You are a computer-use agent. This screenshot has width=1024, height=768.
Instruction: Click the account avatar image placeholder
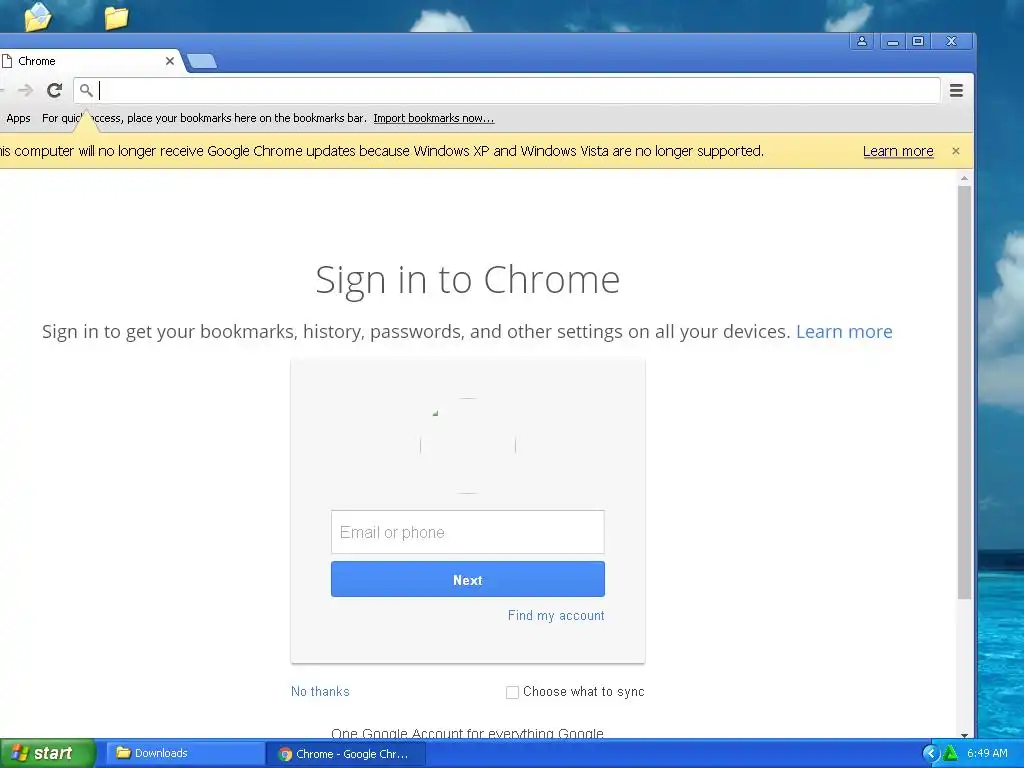point(468,445)
